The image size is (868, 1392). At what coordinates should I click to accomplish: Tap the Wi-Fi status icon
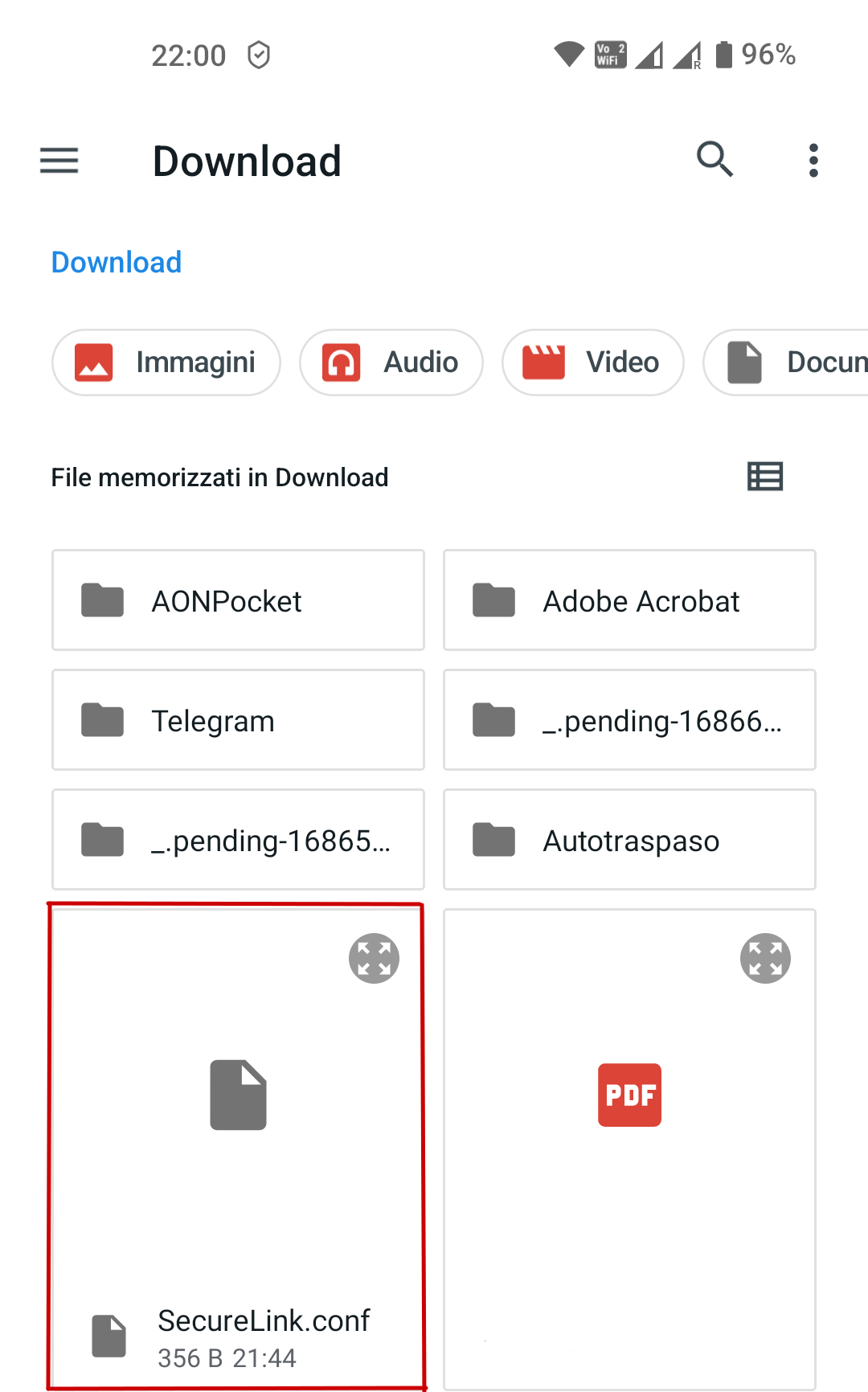(569, 55)
